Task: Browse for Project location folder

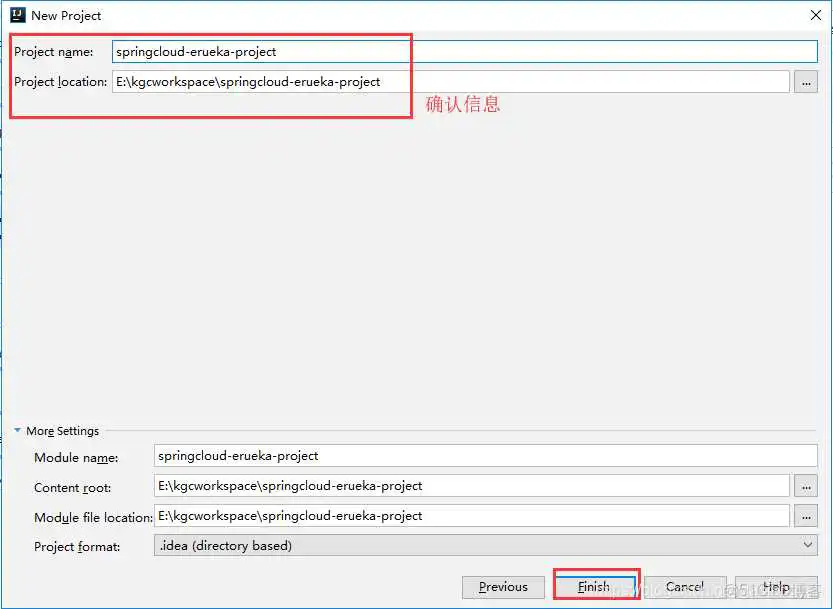Action: click(x=806, y=82)
